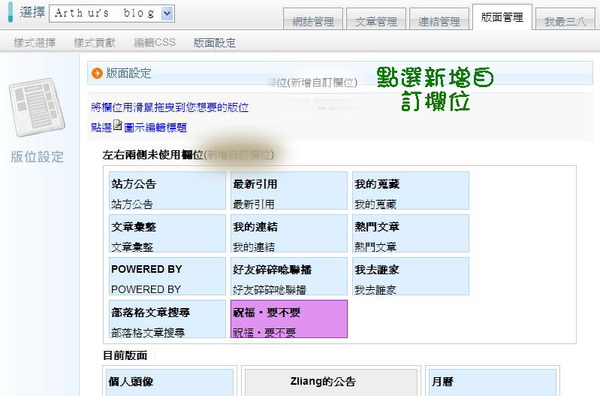The width and height of the screenshot is (600, 396).
Task: Select the 我的蒐藏 block
Action: [411, 191]
